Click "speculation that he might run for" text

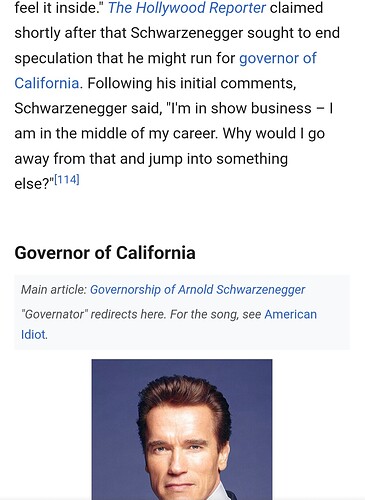pyautogui.click(x=125, y=58)
